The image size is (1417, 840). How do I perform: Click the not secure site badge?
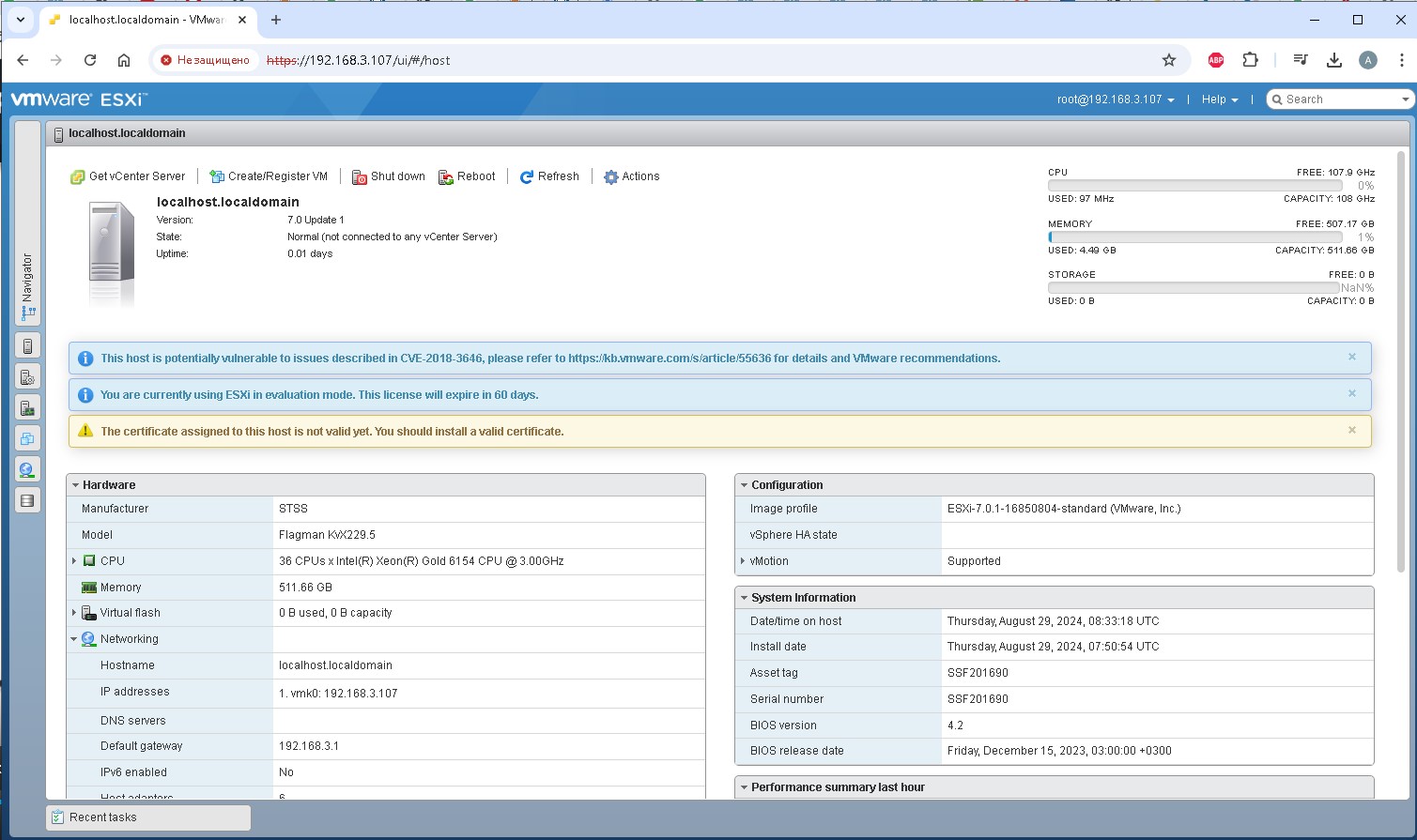pos(205,60)
